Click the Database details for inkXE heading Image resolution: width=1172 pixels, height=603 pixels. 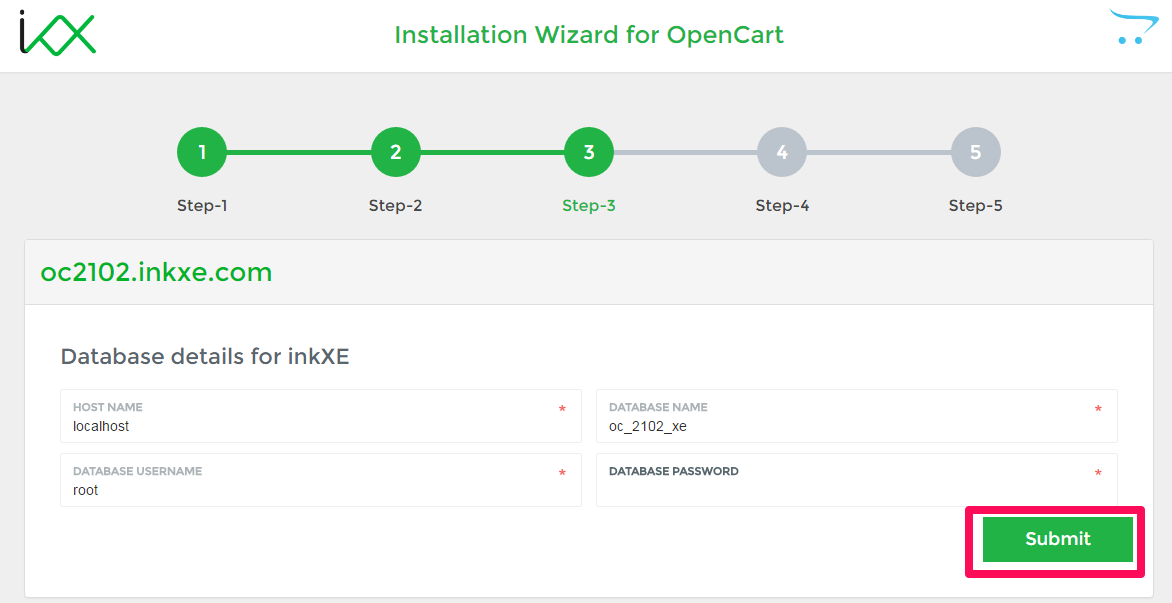(x=205, y=356)
